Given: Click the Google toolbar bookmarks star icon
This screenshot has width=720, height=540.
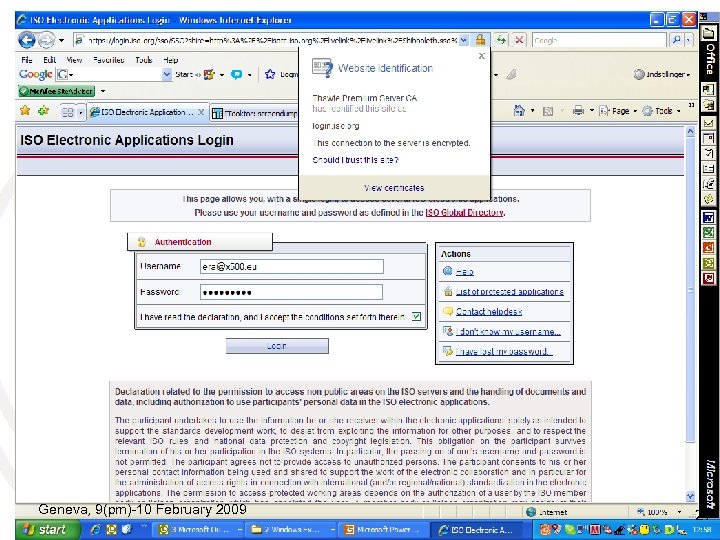Looking at the screenshot, I should pyautogui.click(x=270, y=74).
